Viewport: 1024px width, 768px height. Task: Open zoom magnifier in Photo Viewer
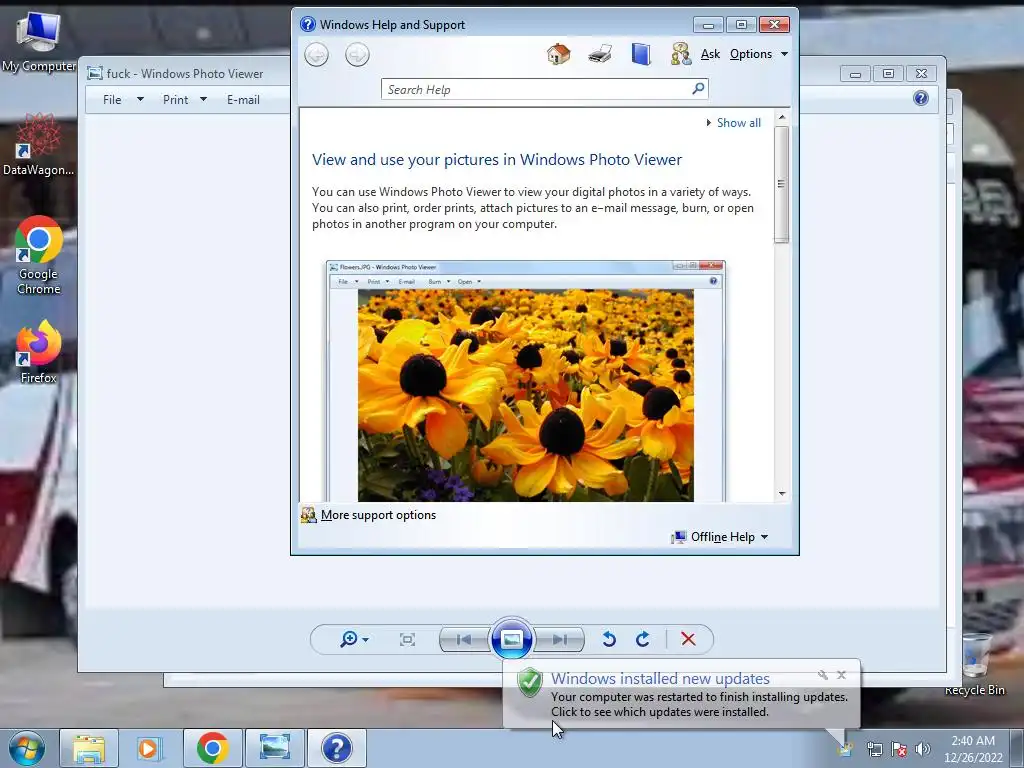pos(353,639)
